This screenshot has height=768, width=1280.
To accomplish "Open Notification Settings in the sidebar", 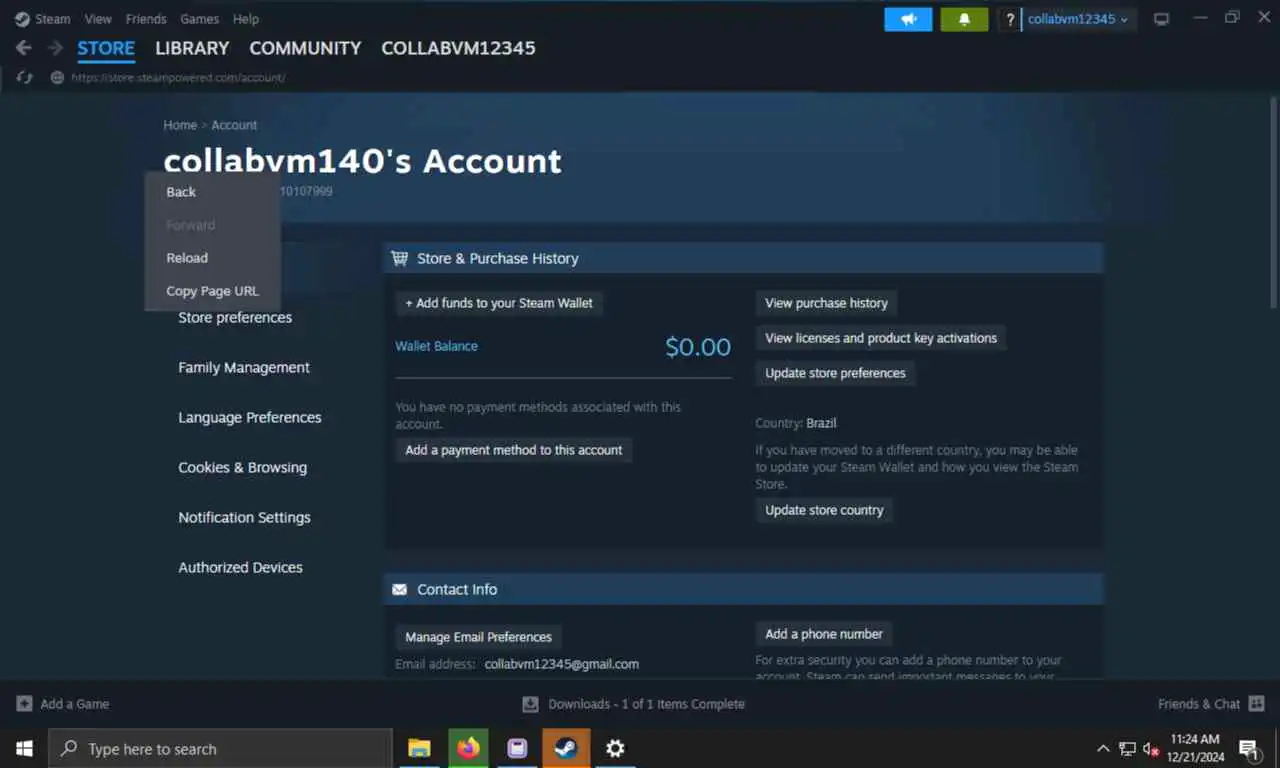I will pyautogui.click(x=244, y=517).
